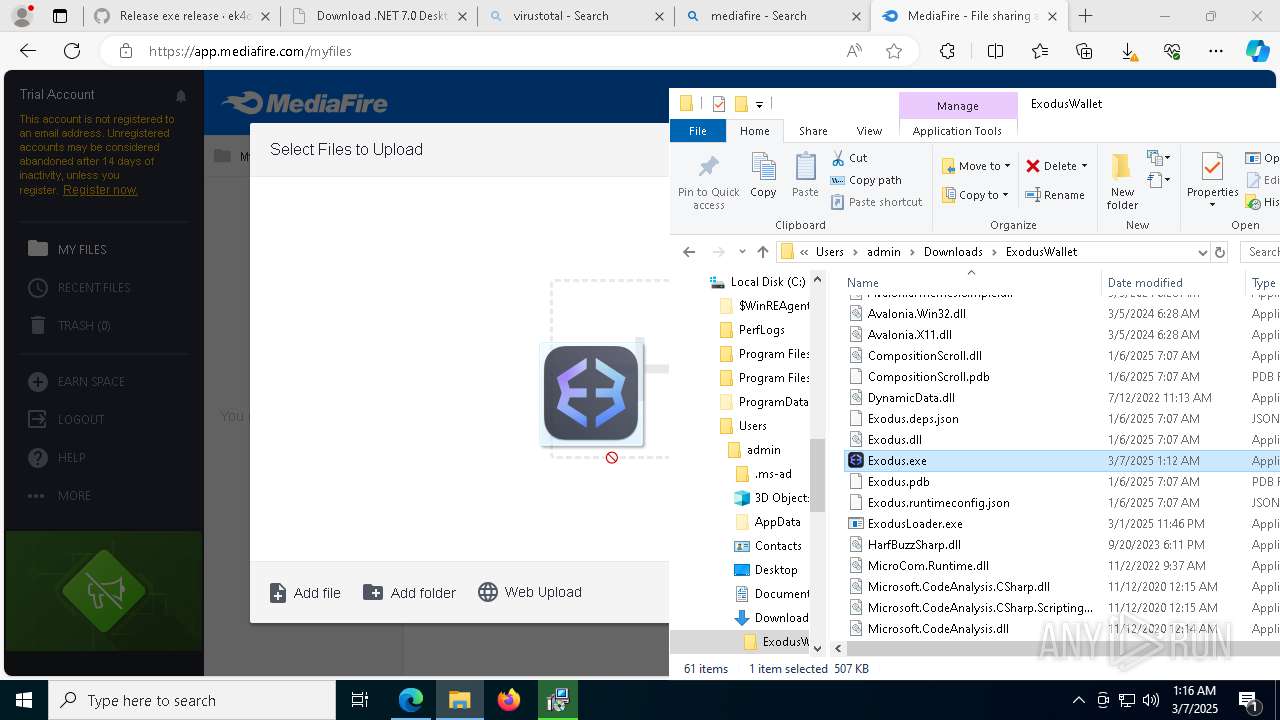Click the Properties checkmark icon in the ribbon
Image resolution: width=1280 pixels, height=720 pixels.
[x=1212, y=167]
